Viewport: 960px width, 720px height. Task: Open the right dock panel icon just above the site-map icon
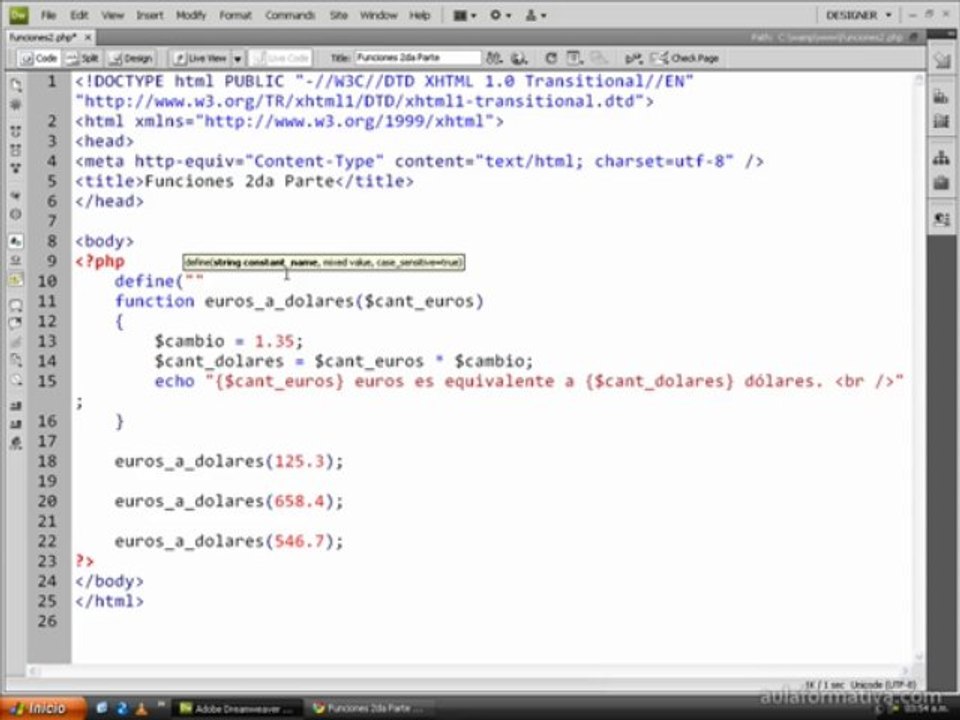(x=942, y=121)
